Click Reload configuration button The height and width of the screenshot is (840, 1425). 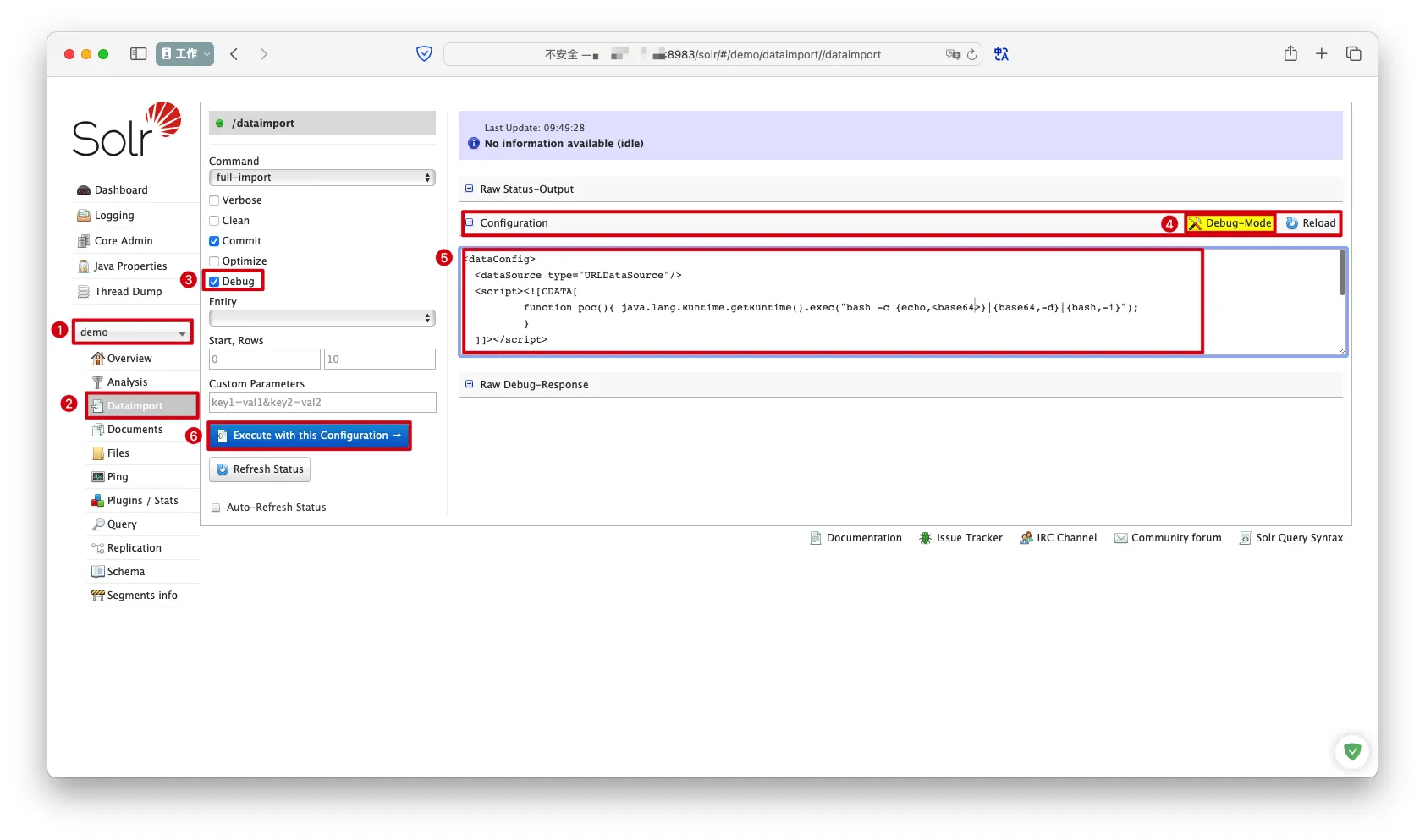point(1310,223)
